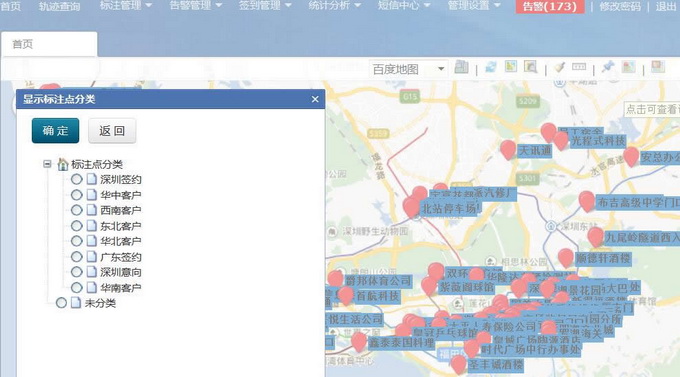Select the ruler distance measuring icon
Screen dimensions: 680x377
[x=579, y=67]
